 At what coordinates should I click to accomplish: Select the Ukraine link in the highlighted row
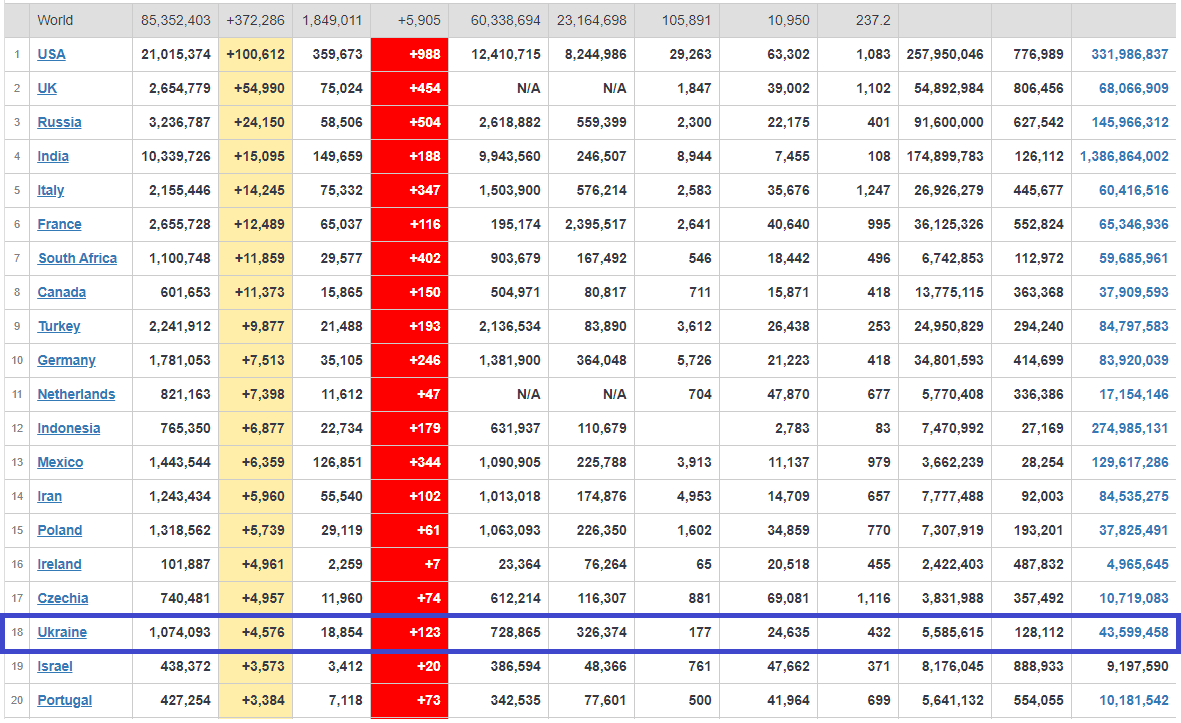pos(62,632)
